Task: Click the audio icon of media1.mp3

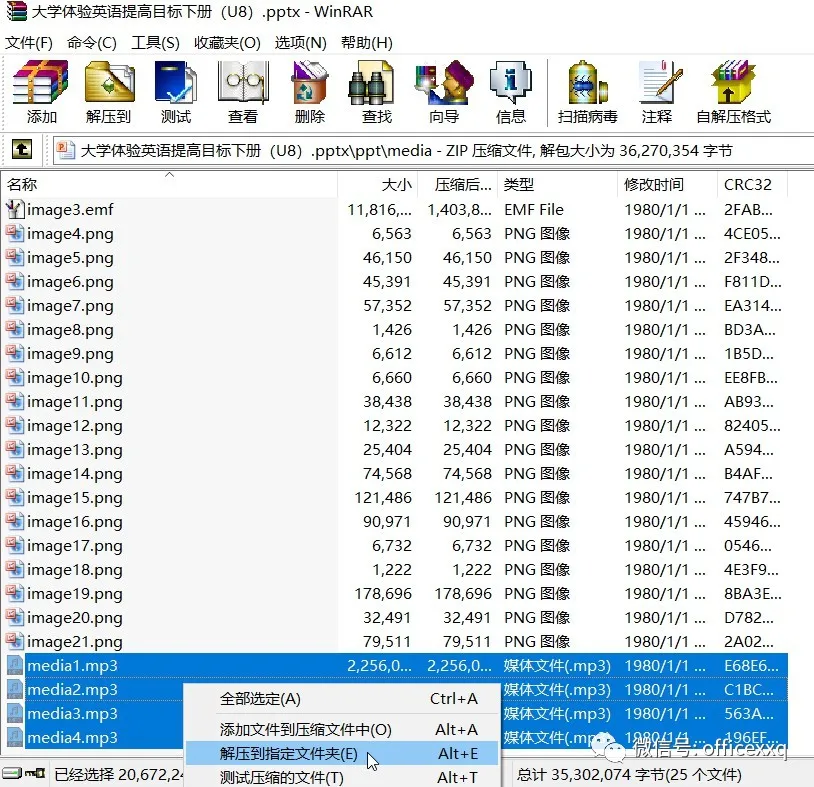Action: pos(15,665)
